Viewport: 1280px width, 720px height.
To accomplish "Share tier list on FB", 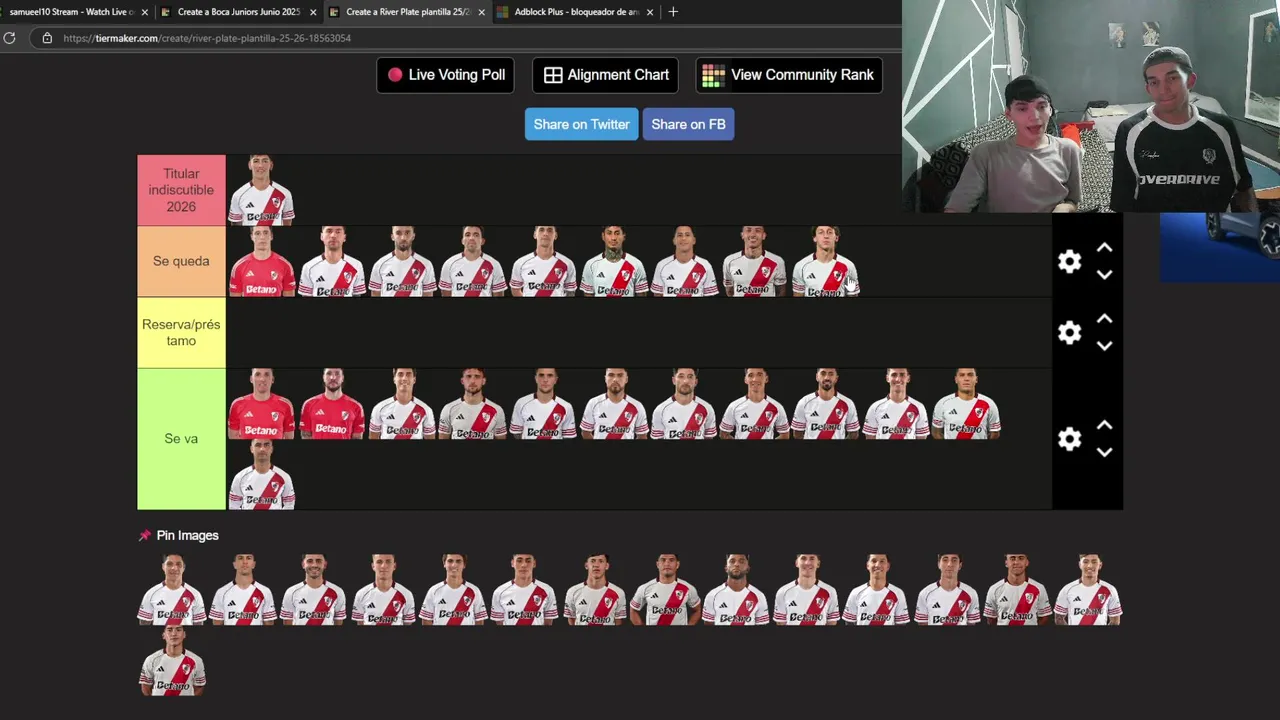I will click(688, 124).
